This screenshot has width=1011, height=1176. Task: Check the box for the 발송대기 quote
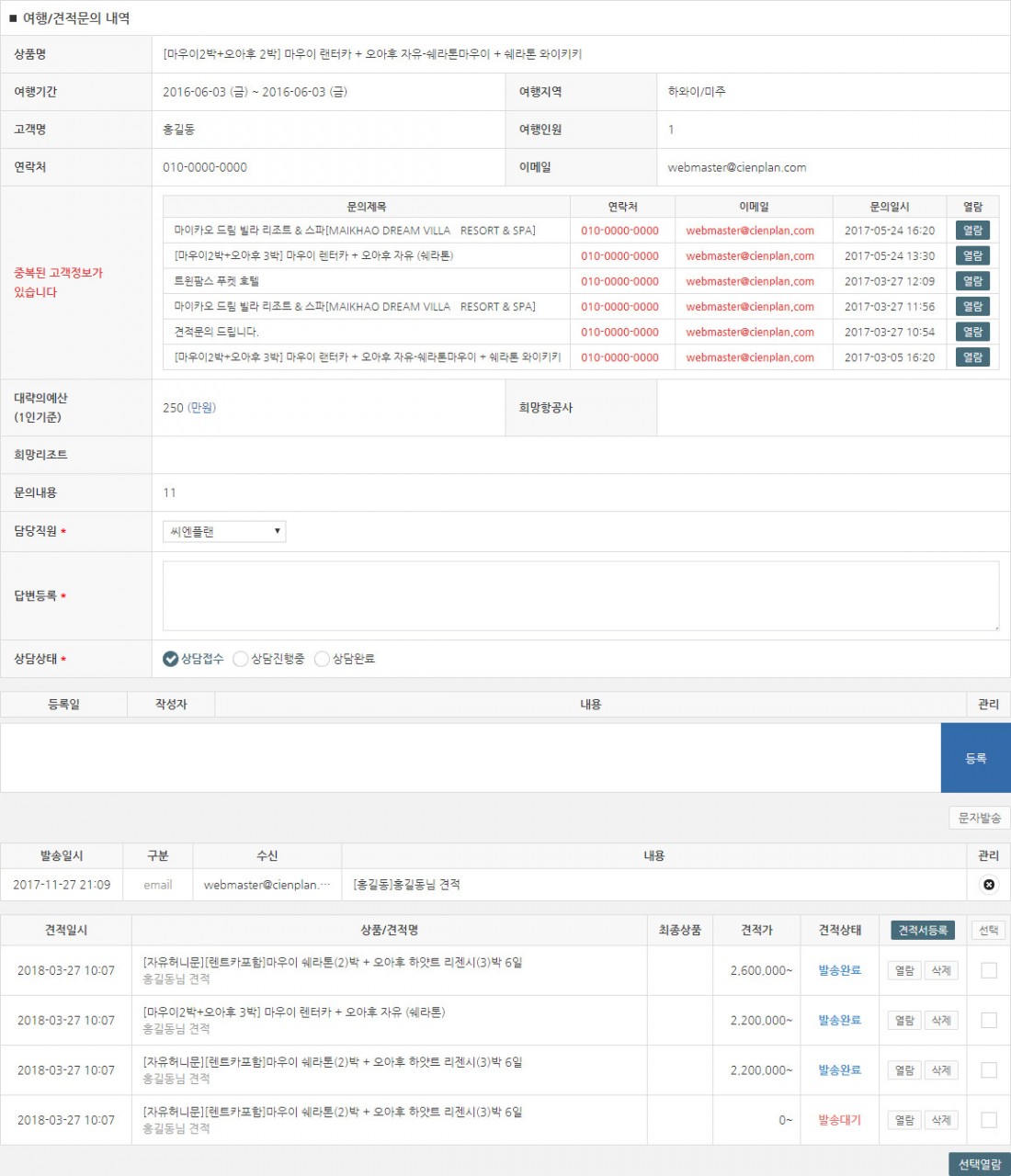click(x=989, y=1120)
